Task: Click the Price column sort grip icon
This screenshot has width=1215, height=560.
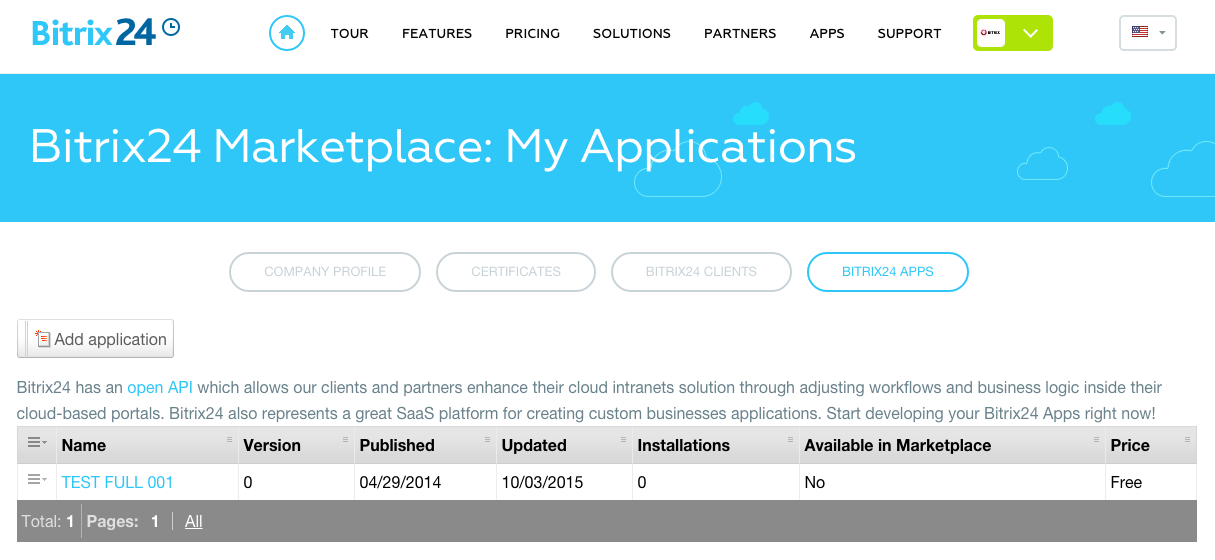Action: click(x=1188, y=439)
